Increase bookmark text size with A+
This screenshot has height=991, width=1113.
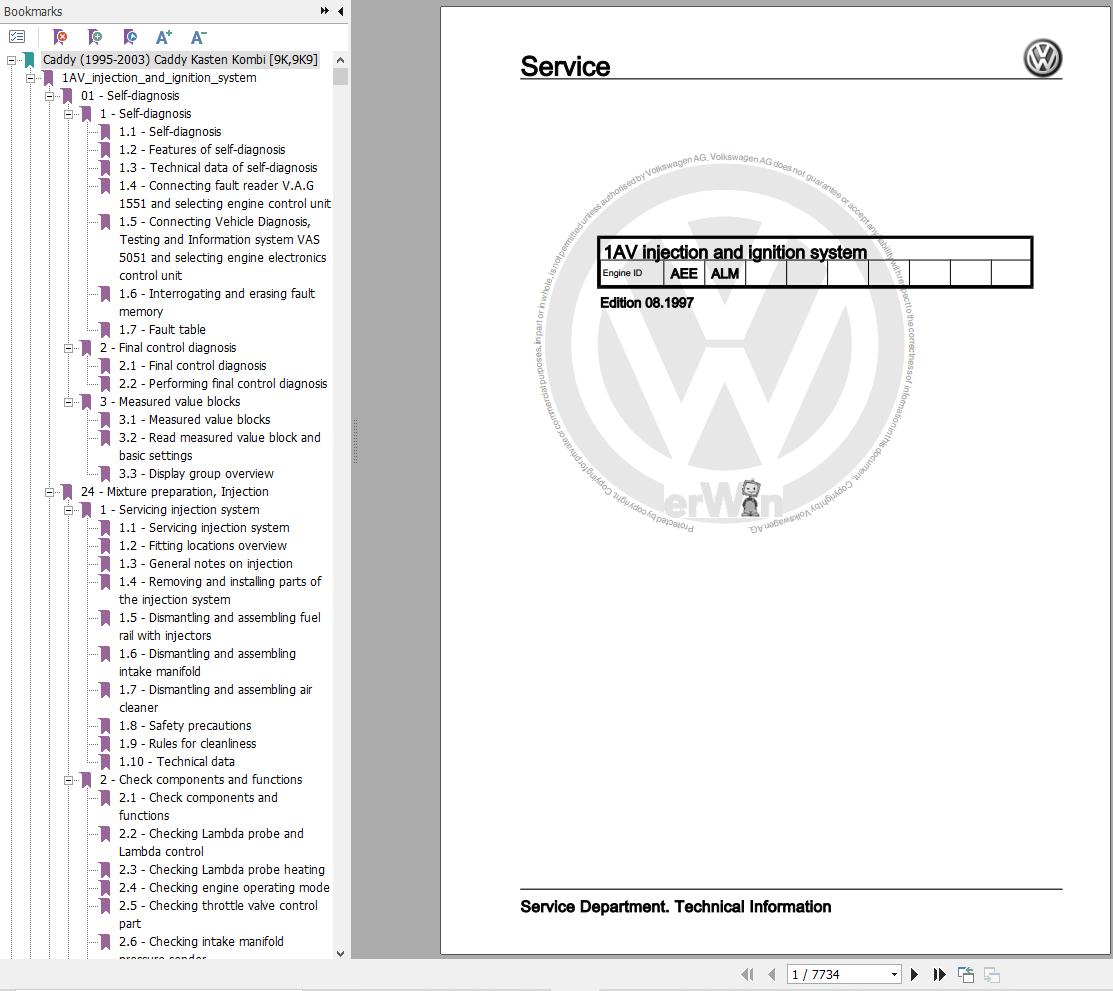(x=164, y=37)
